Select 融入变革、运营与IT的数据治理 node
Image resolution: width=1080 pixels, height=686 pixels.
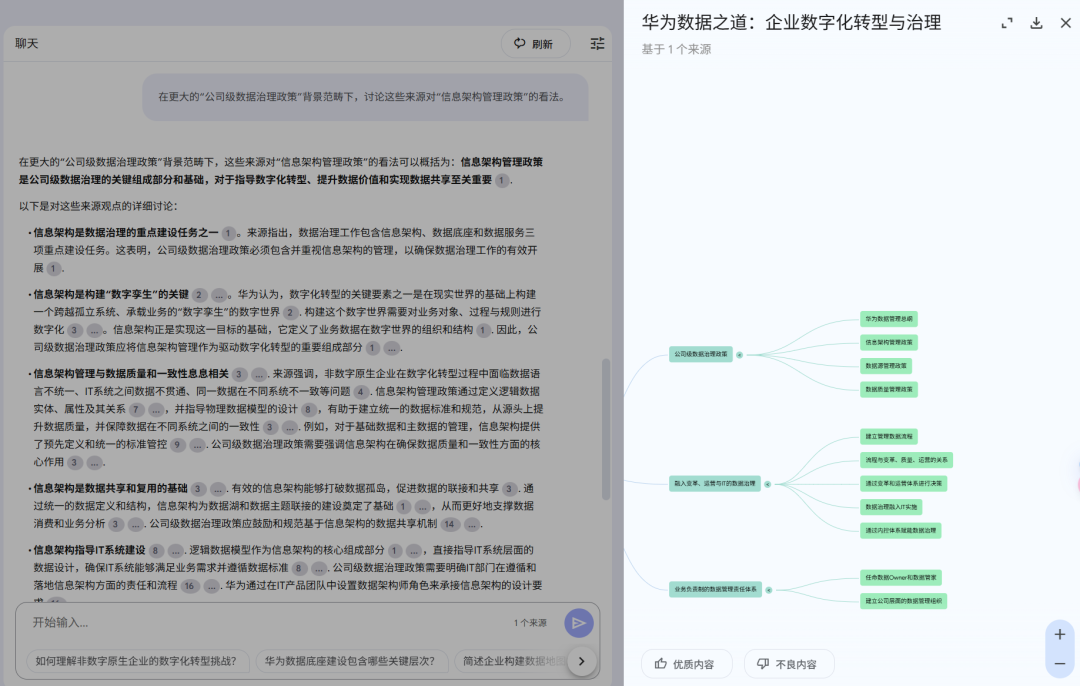pos(714,484)
